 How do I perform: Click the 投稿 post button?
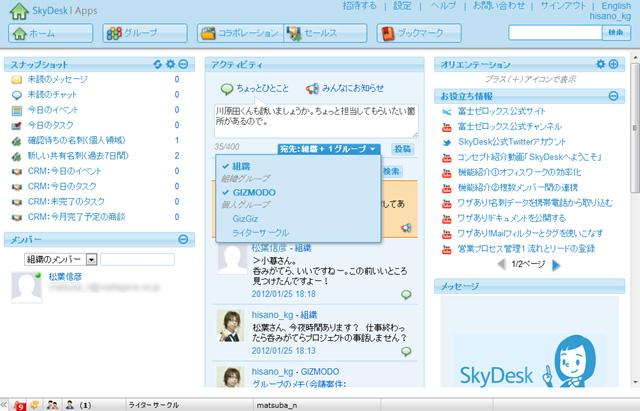(402, 149)
